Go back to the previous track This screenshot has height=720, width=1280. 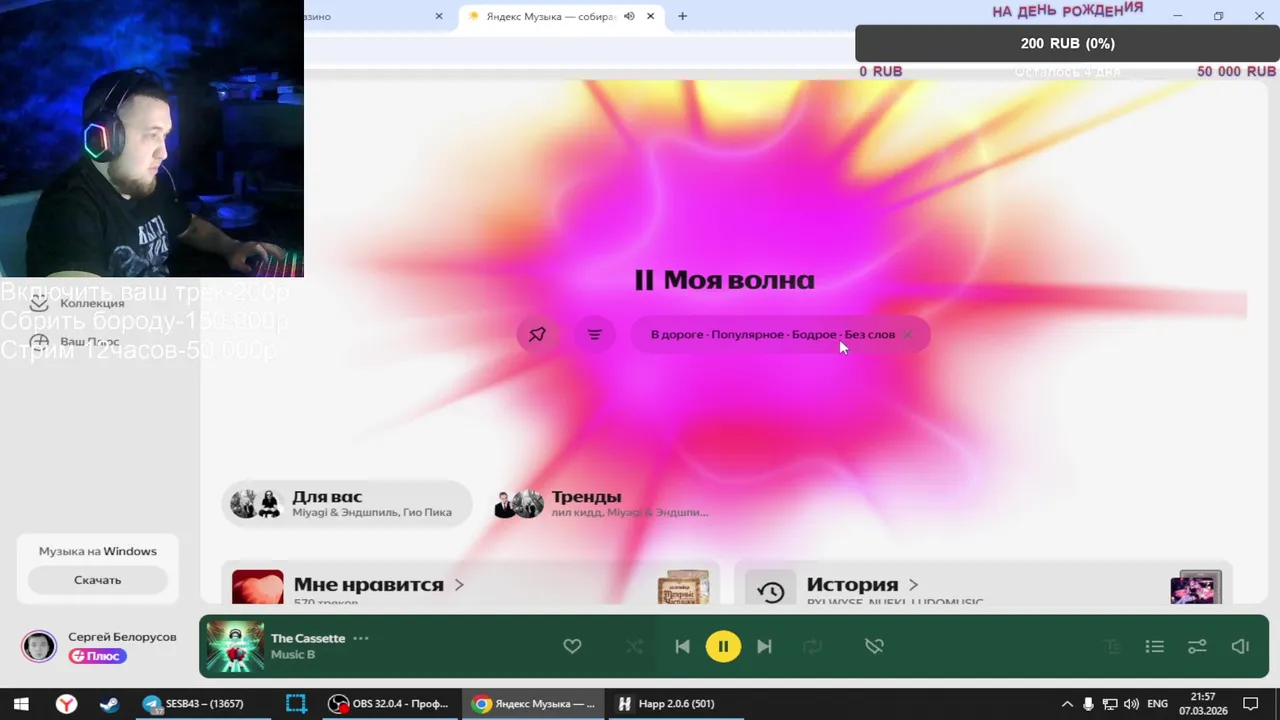(x=682, y=646)
